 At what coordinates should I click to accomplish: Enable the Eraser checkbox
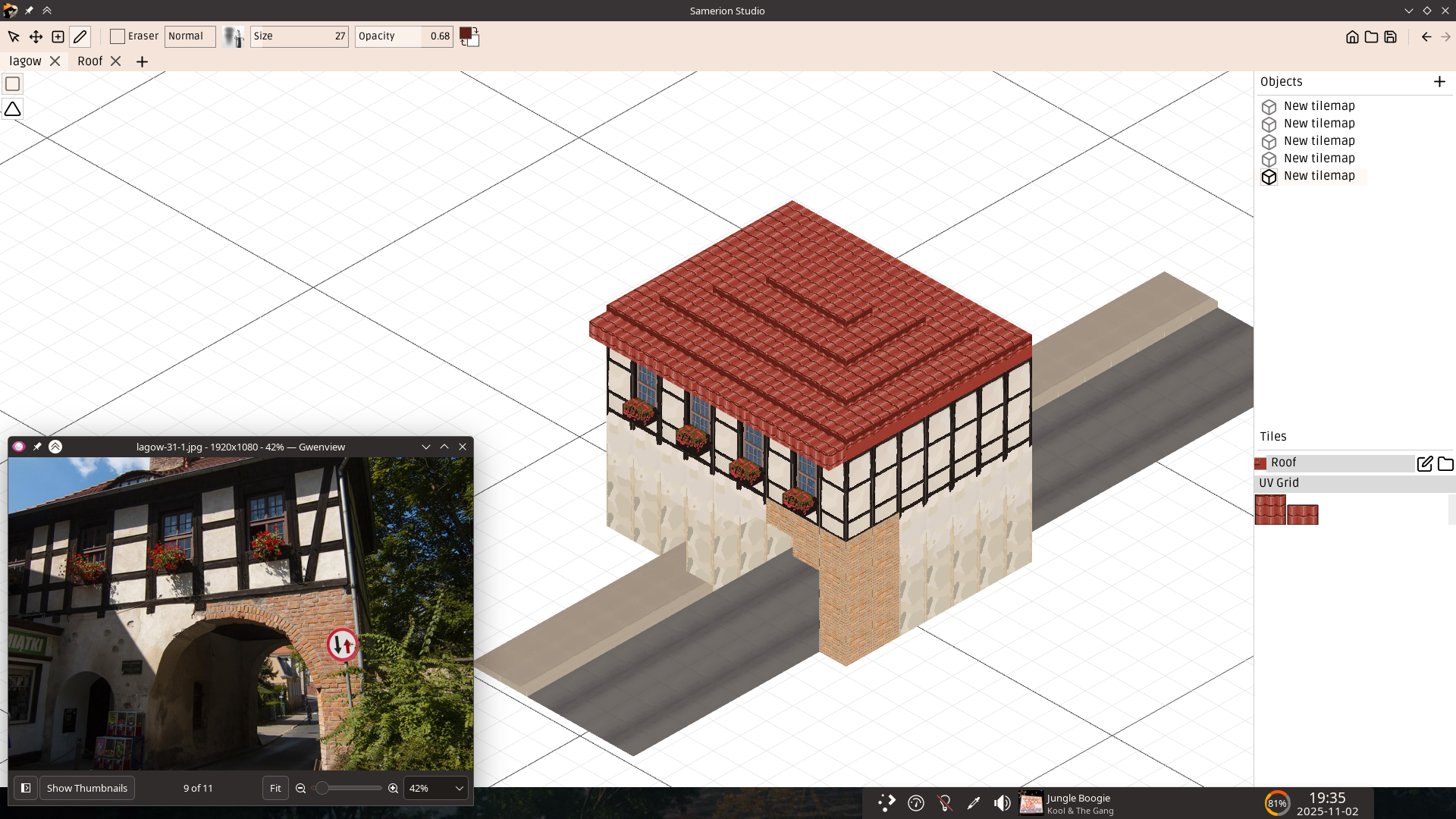(118, 36)
